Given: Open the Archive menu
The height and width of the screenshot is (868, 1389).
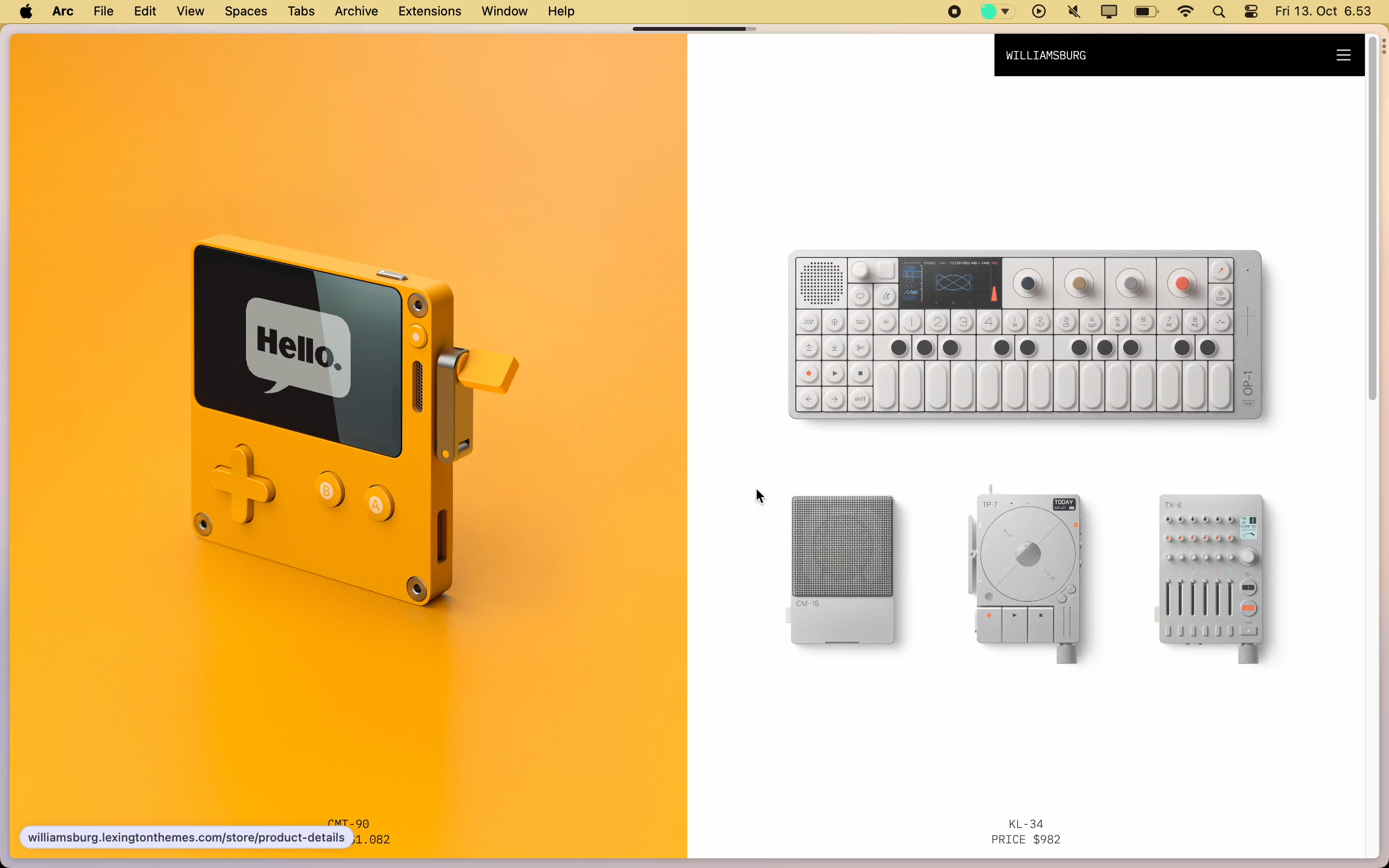Looking at the screenshot, I should [x=355, y=11].
